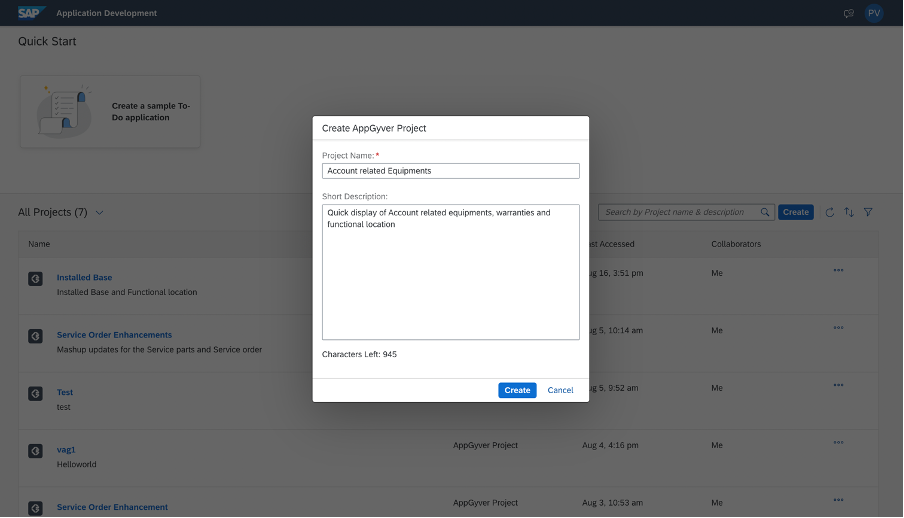
Task: Click the Last Accessed column header
Action: pyautogui.click(x=612, y=244)
